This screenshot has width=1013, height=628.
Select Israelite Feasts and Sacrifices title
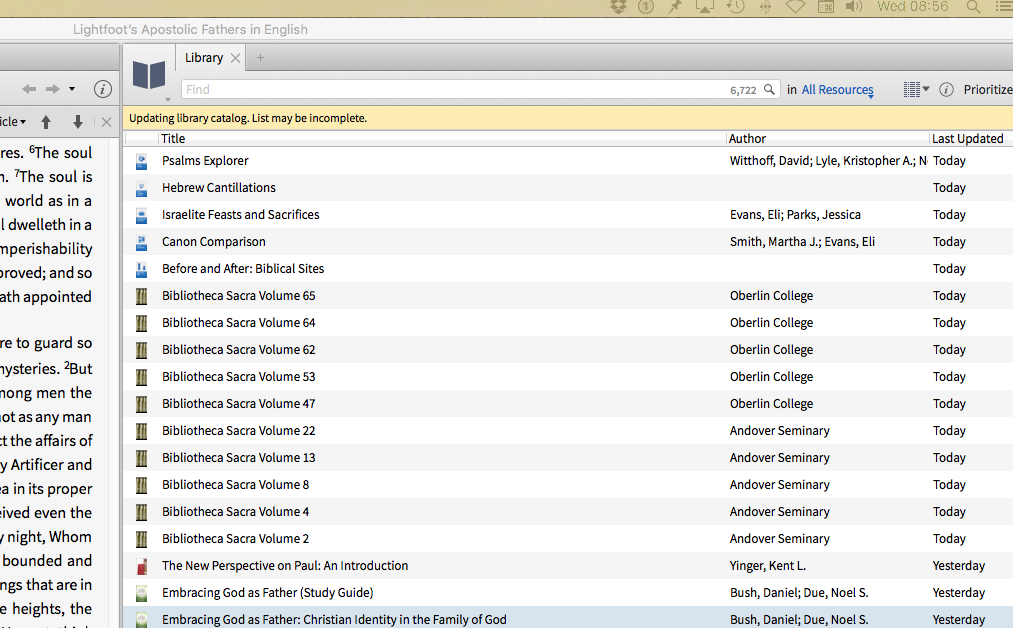click(240, 215)
